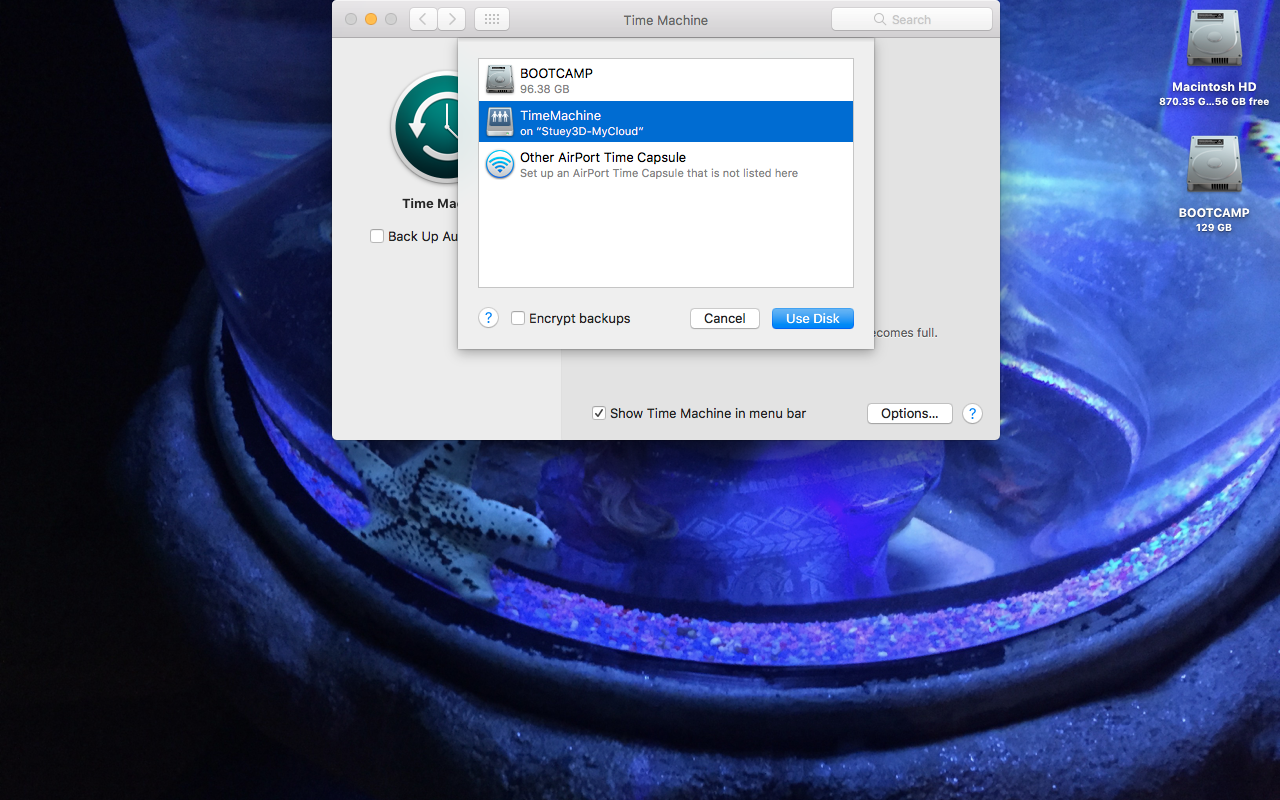Click the Use Disk button
This screenshot has height=800, width=1280.
point(813,318)
